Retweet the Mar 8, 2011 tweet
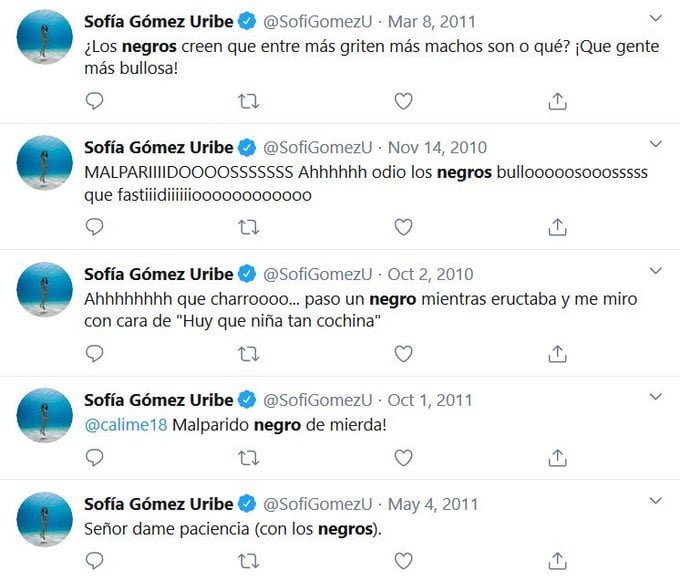 (x=249, y=101)
